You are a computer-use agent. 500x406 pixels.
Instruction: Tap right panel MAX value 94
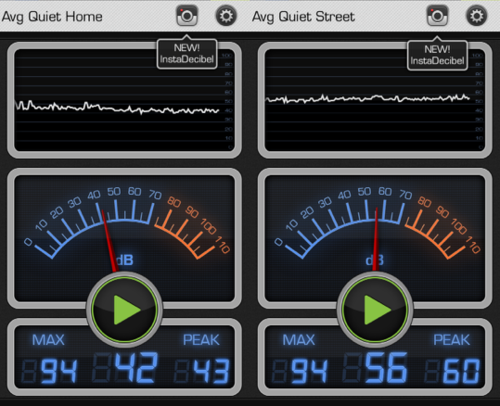pyautogui.click(x=309, y=371)
